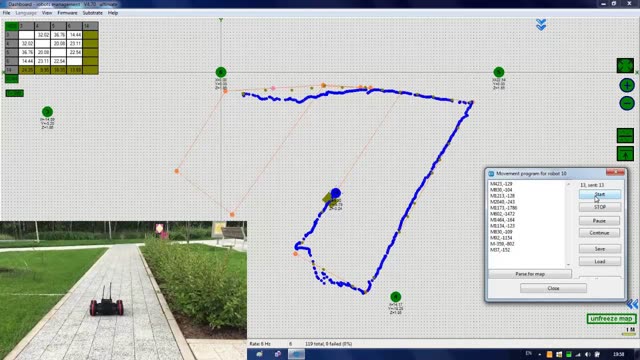This screenshot has height=360, width=640.
Task: Open the View menu
Action: tap(47, 13)
